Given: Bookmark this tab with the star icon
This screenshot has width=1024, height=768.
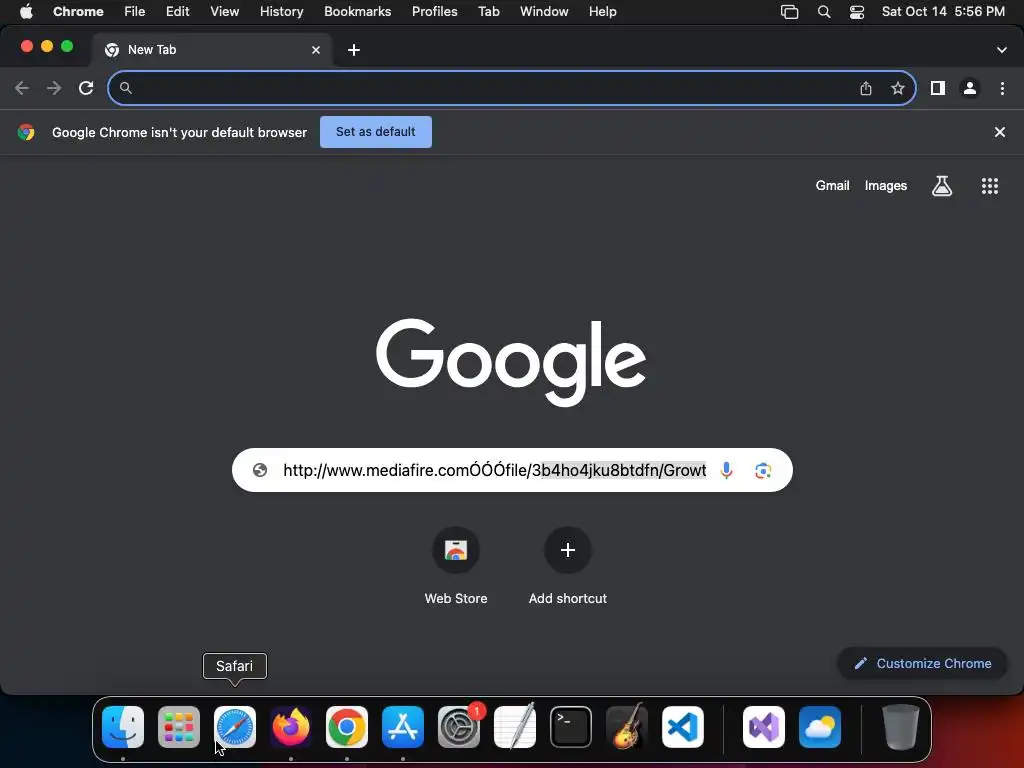Looking at the screenshot, I should [898, 88].
